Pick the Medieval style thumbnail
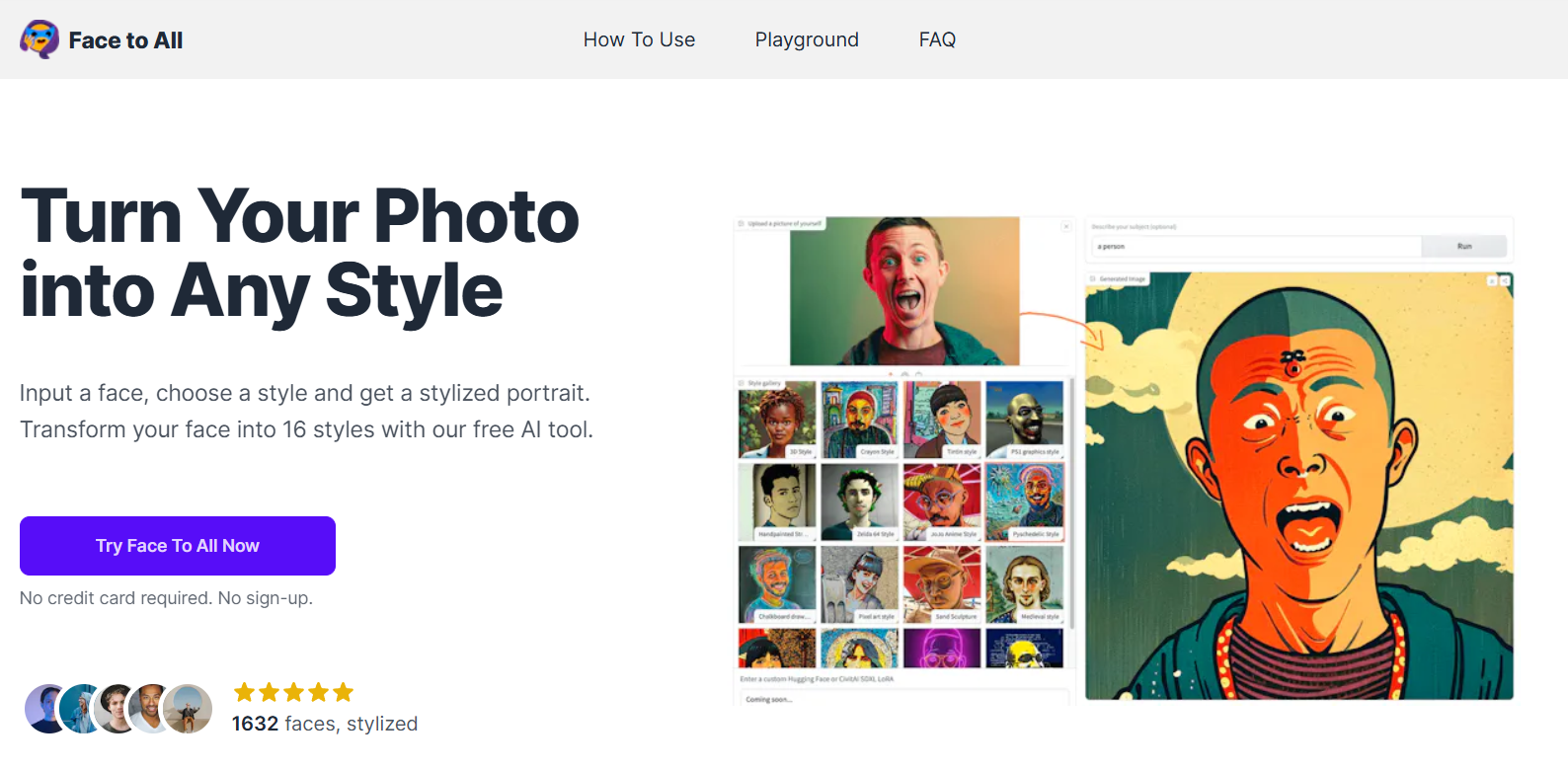Screen dimensions: 1568x770 [1025, 584]
